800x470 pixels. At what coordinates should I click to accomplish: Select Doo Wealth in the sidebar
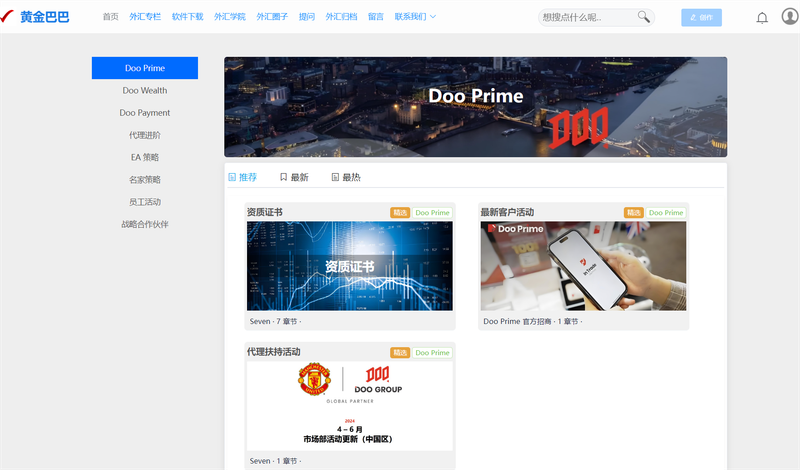[145, 90]
